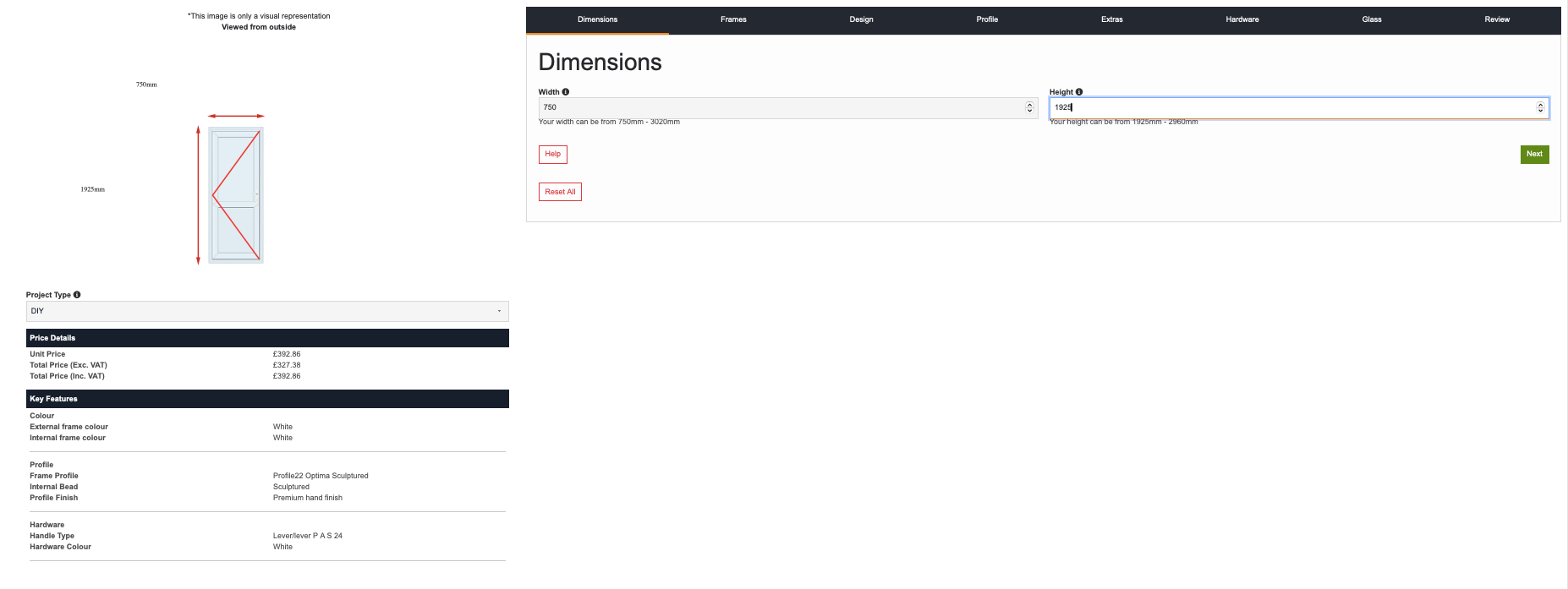Viewport: 1568px width, 589px height.
Task: Click the door preview image
Action: point(236,195)
